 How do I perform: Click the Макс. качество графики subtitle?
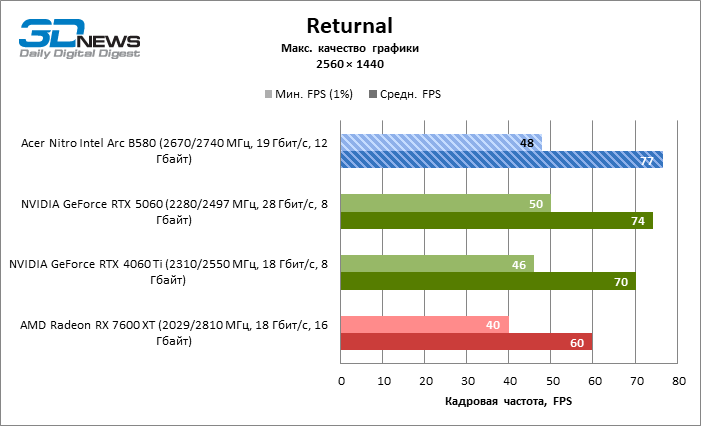click(350, 48)
